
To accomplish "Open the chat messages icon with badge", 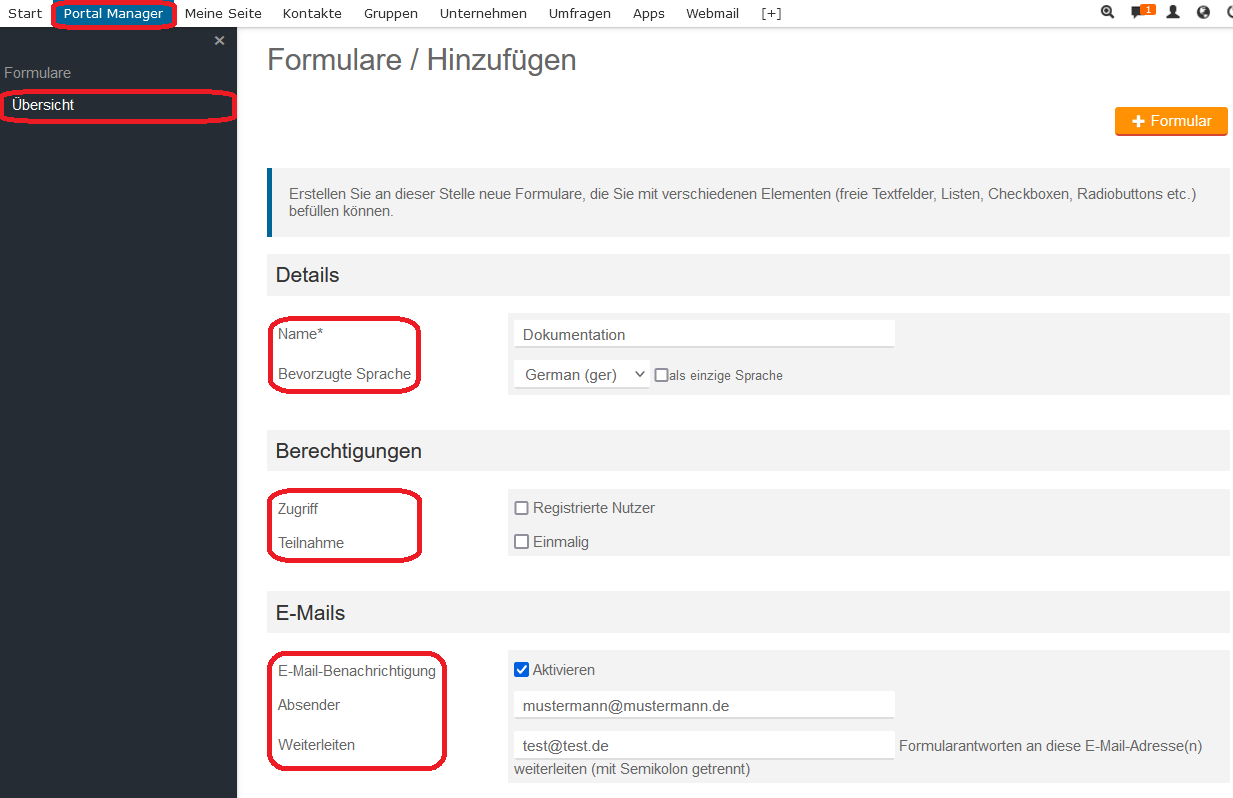I will (1142, 12).
